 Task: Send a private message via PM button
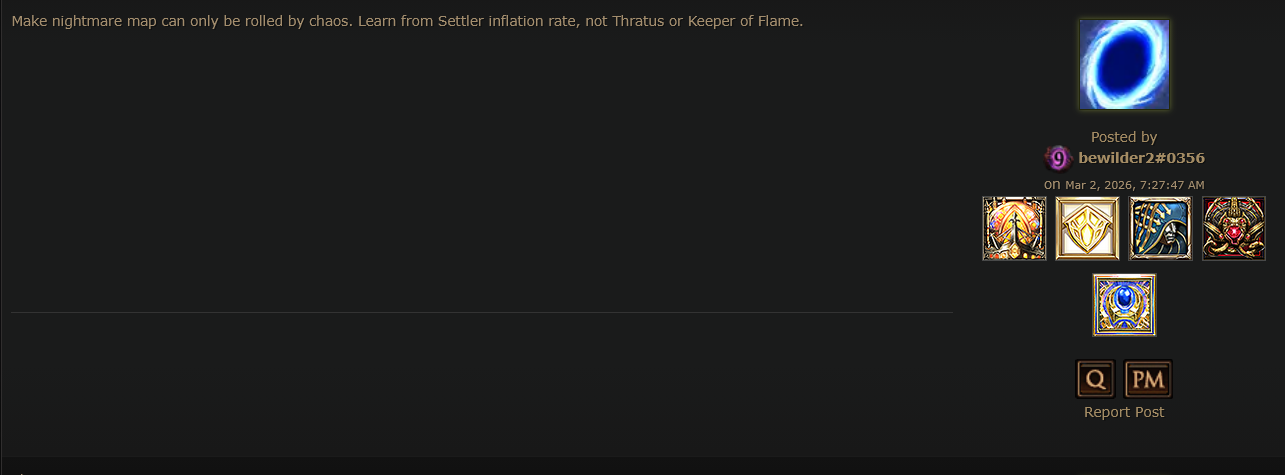click(x=1148, y=380)
